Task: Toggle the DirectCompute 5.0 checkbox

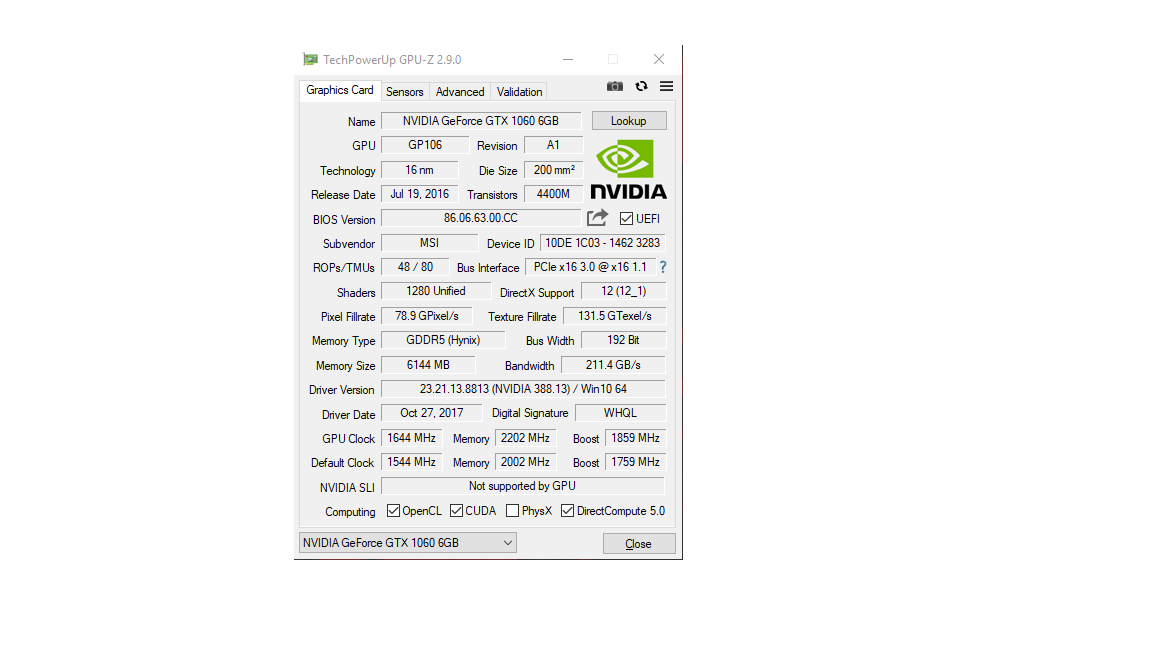Action: click(567, 511)
